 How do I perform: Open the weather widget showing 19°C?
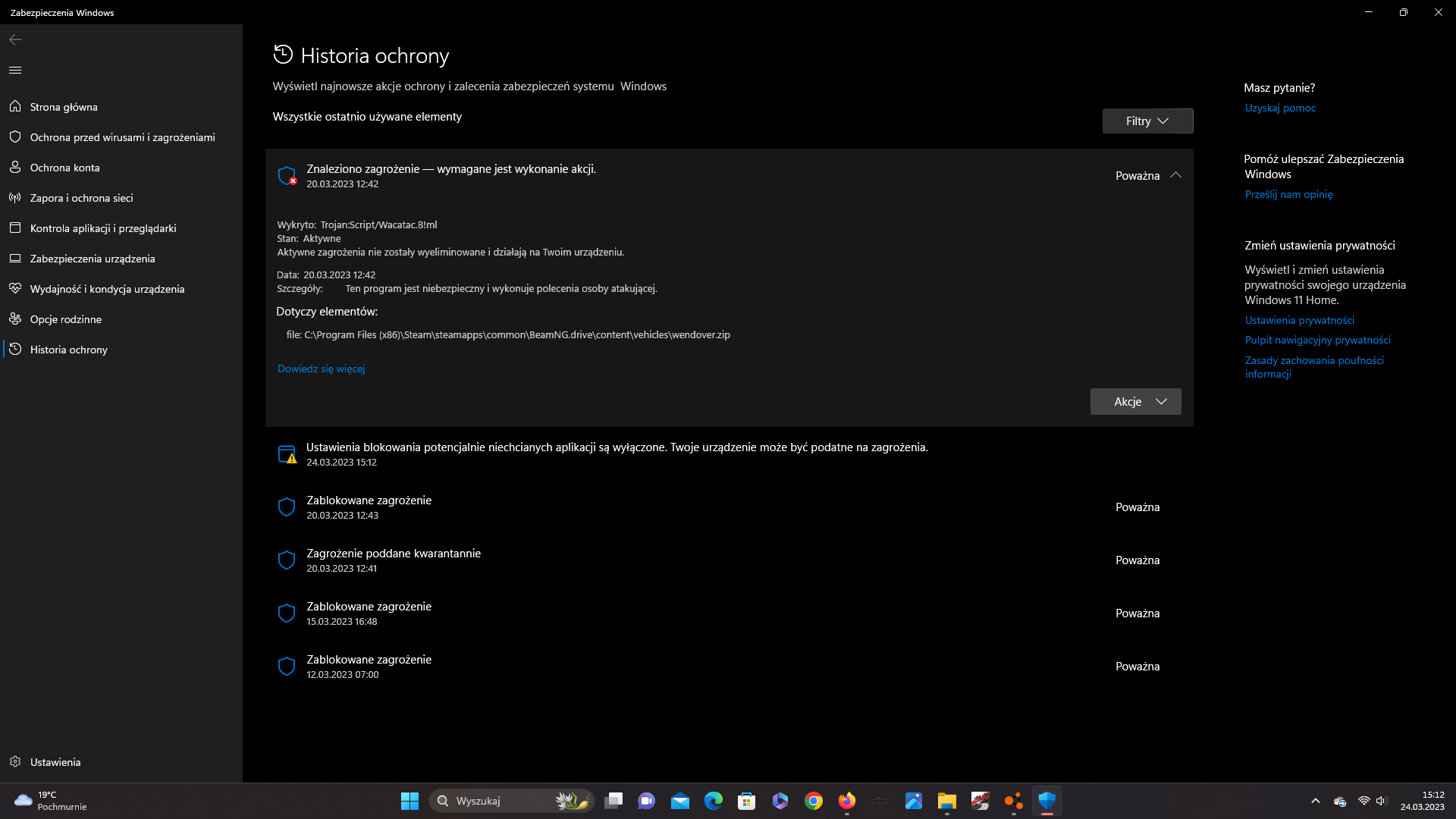pos(50,801)
